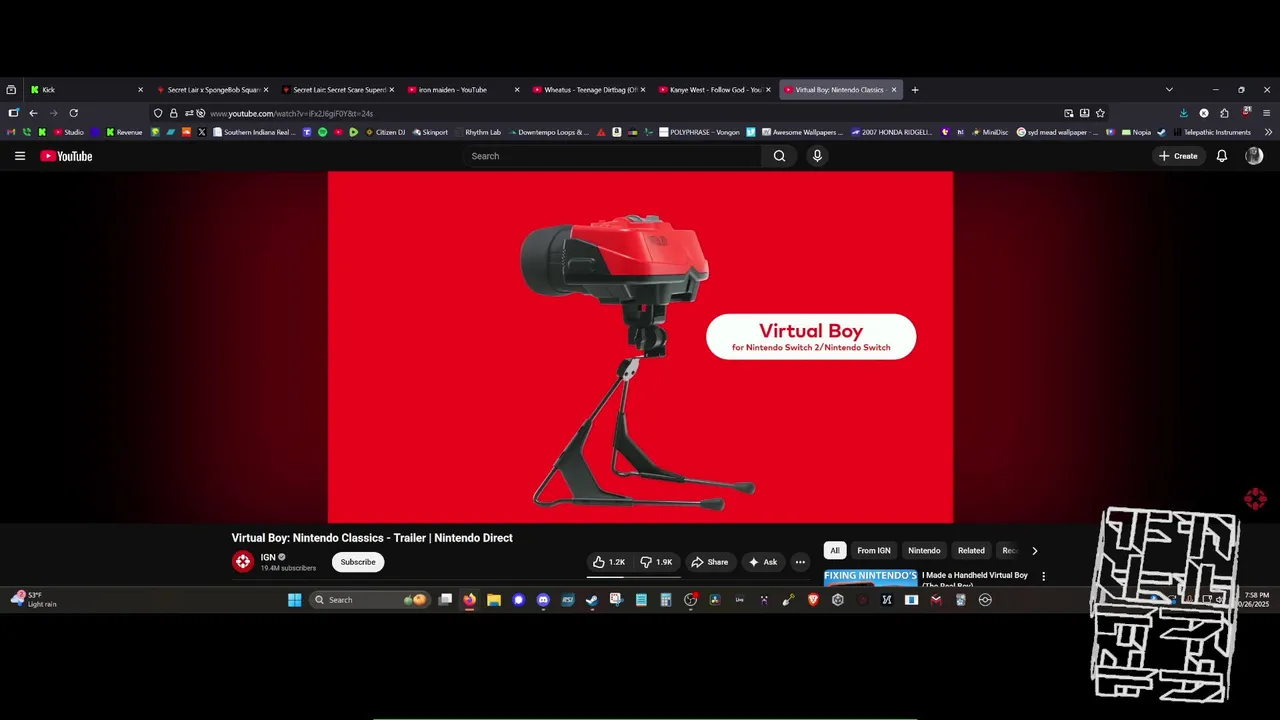1280x720 pixels.
Task: Open browser downloads panel
Action: click(1184, 113)
